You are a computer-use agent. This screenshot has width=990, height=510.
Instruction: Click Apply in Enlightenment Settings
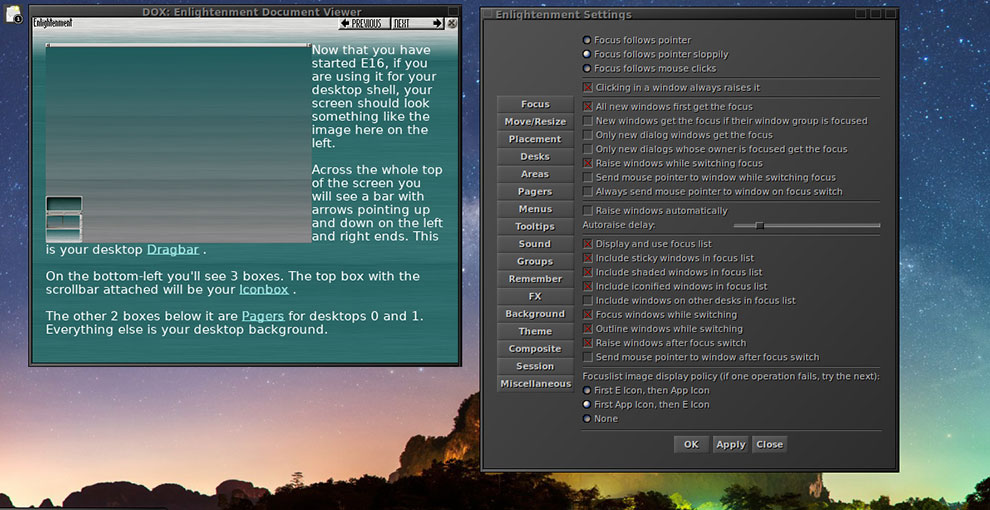[731, 444]
